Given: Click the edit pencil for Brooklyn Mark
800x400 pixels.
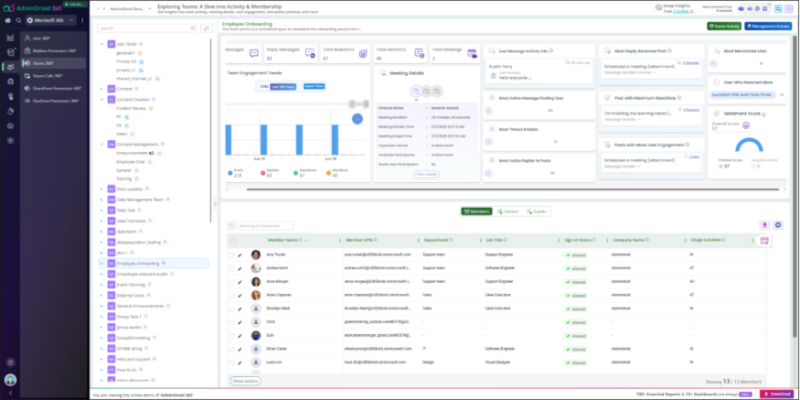Looking at the screenshot, I should (x=240, y=309).
